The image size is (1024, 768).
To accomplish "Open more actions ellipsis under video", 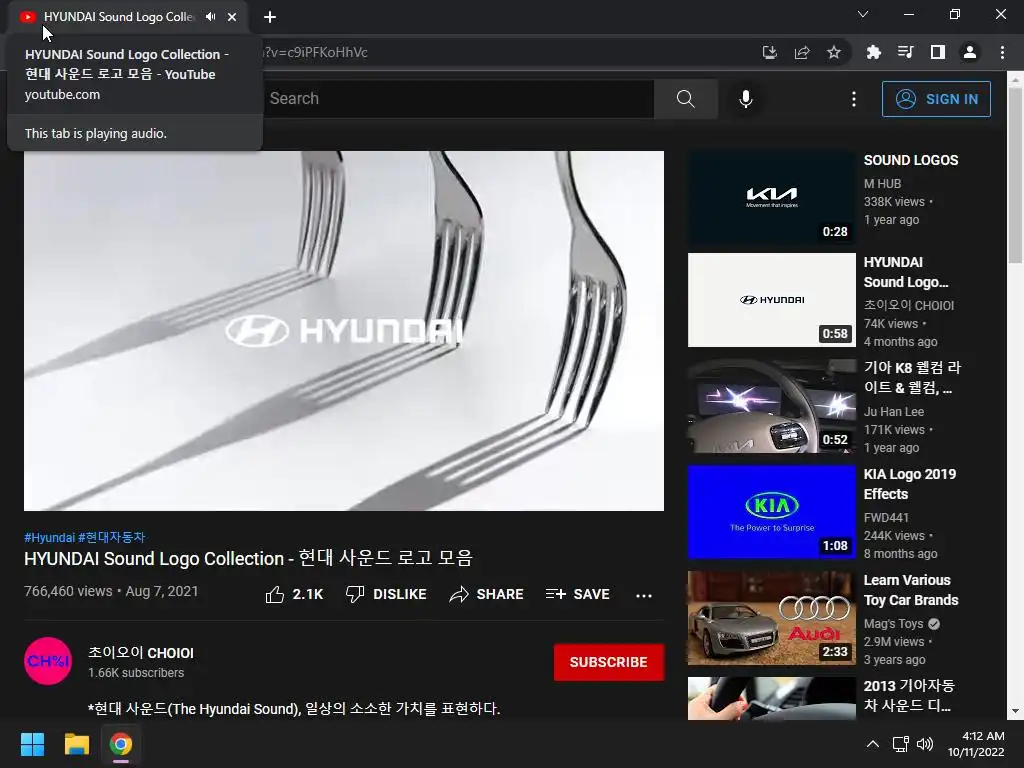I will click(x=644, y=595).
